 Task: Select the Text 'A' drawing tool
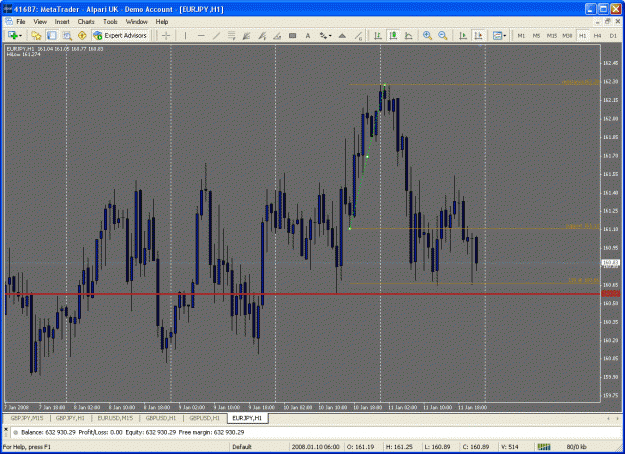(x=308, y=35)
